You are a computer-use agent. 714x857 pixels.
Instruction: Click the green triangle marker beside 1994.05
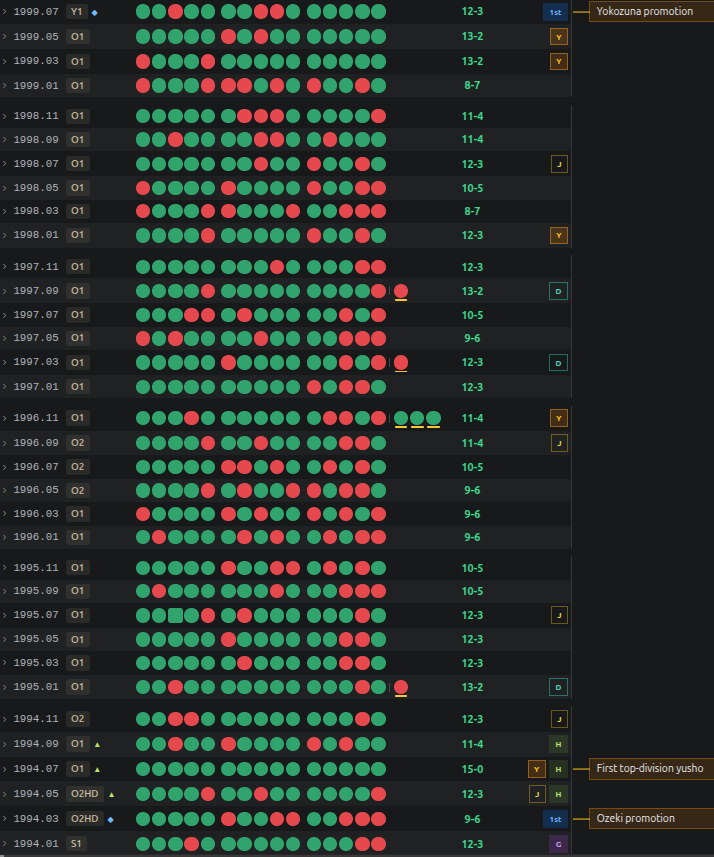tap(112, 794)
